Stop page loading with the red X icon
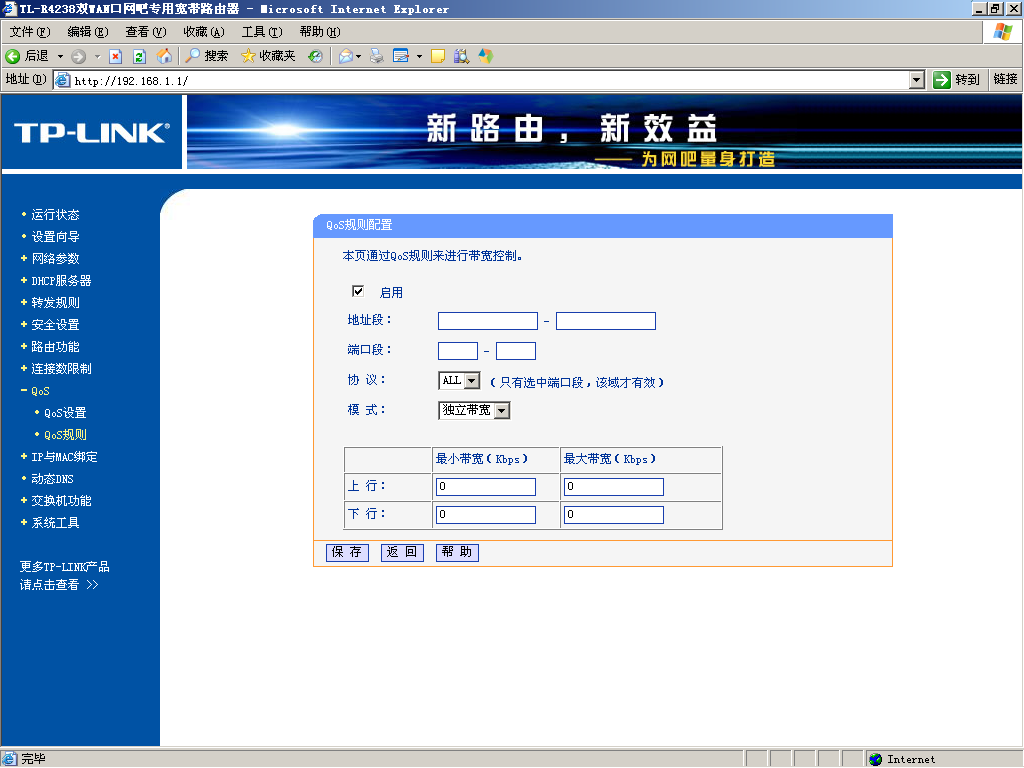The width and height of the screenshot is (1024, 768). coord(116,56)
